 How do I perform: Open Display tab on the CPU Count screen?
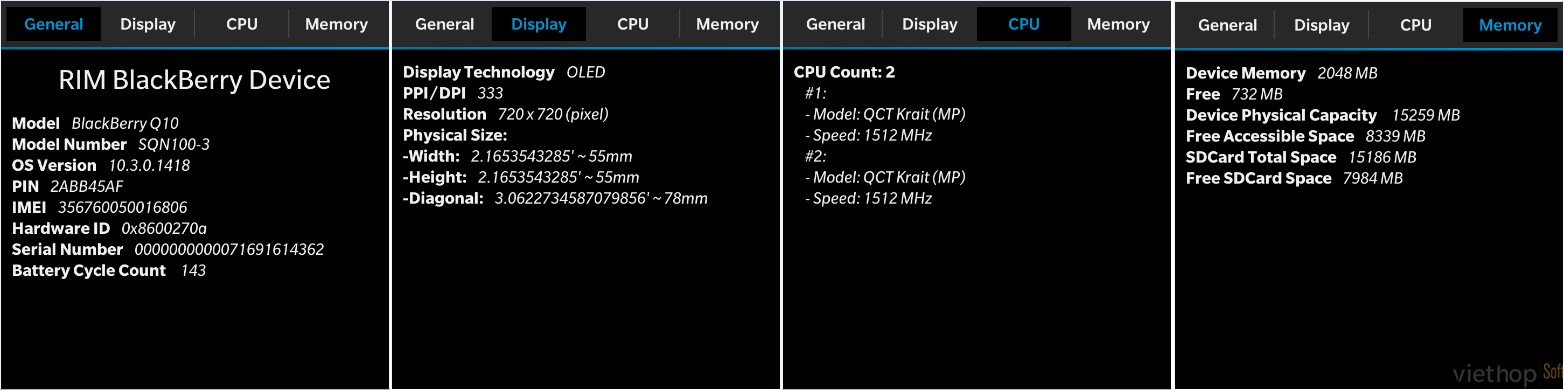click(930, 24)
